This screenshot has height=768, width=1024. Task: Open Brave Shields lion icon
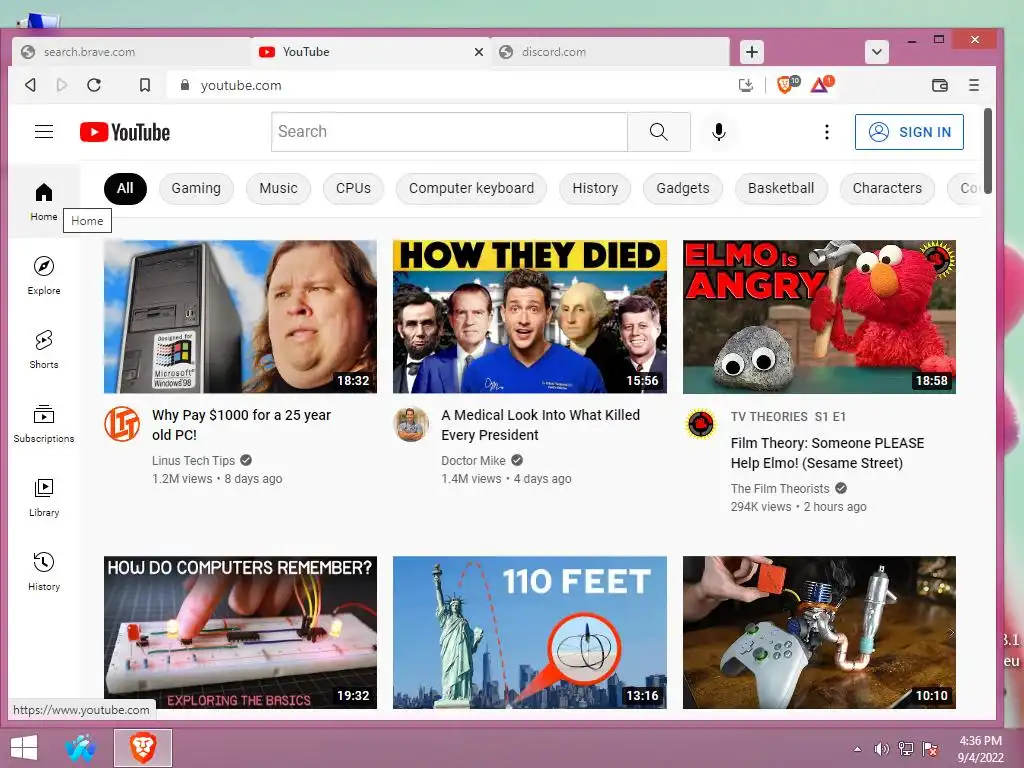[787, 85]
